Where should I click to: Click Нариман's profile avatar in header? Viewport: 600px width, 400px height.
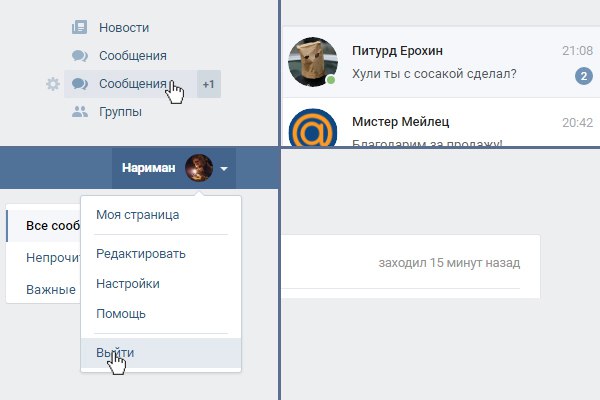coord(199,168)
